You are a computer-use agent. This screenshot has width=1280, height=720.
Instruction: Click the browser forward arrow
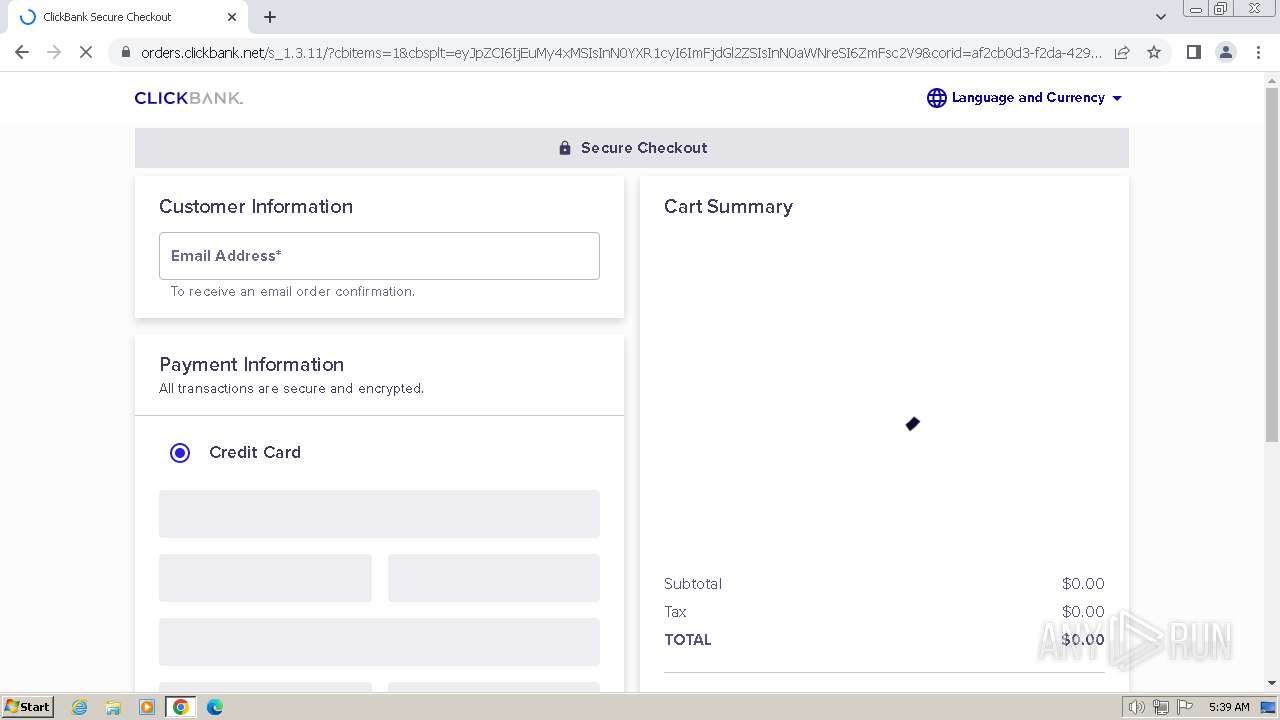coord(54,52)
